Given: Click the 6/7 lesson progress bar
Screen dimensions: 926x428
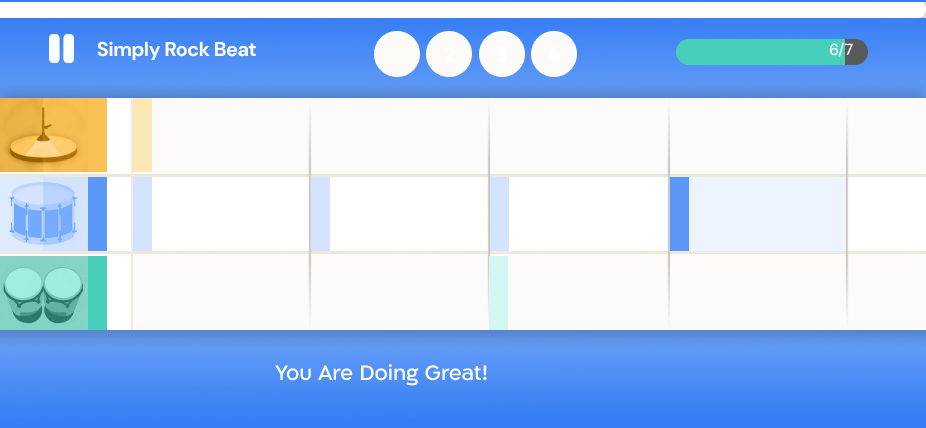Looking at the screenshot, I should point(772,52).
